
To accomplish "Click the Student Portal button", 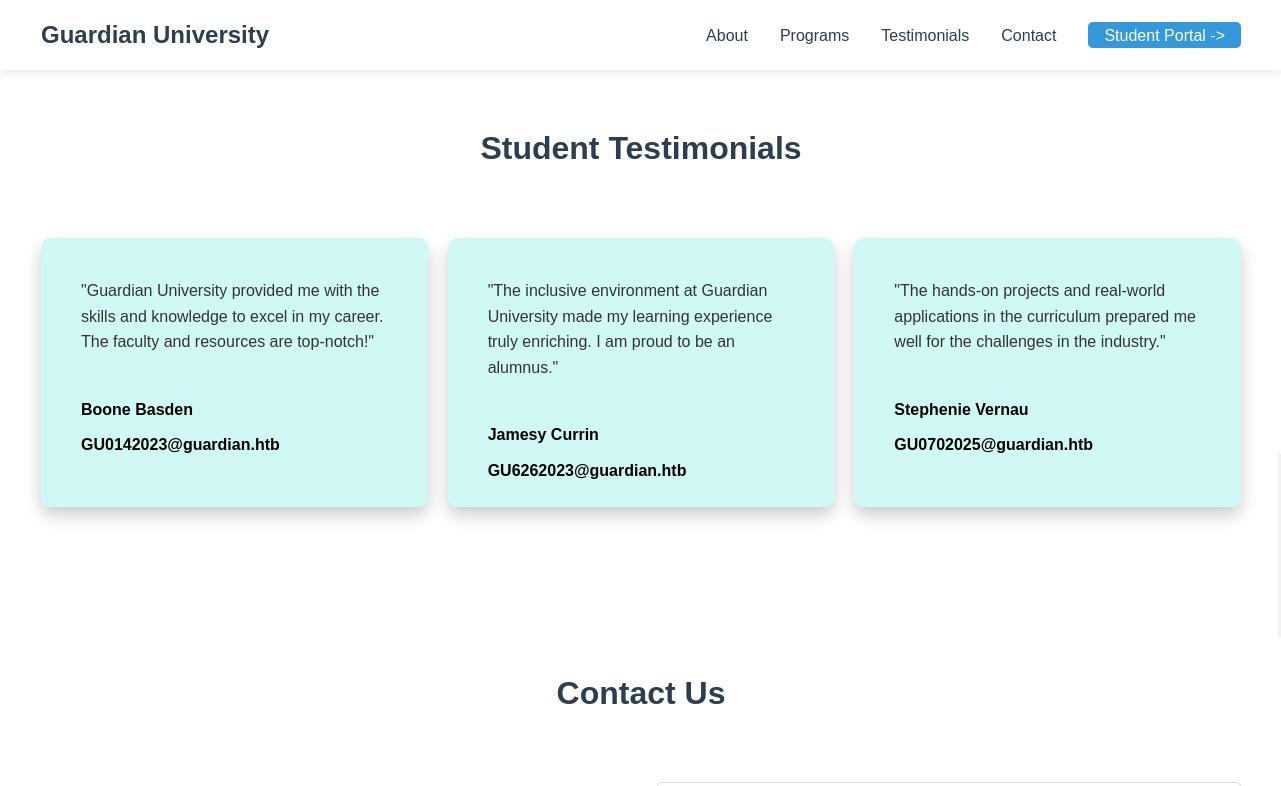I will tap(1164, 35).
